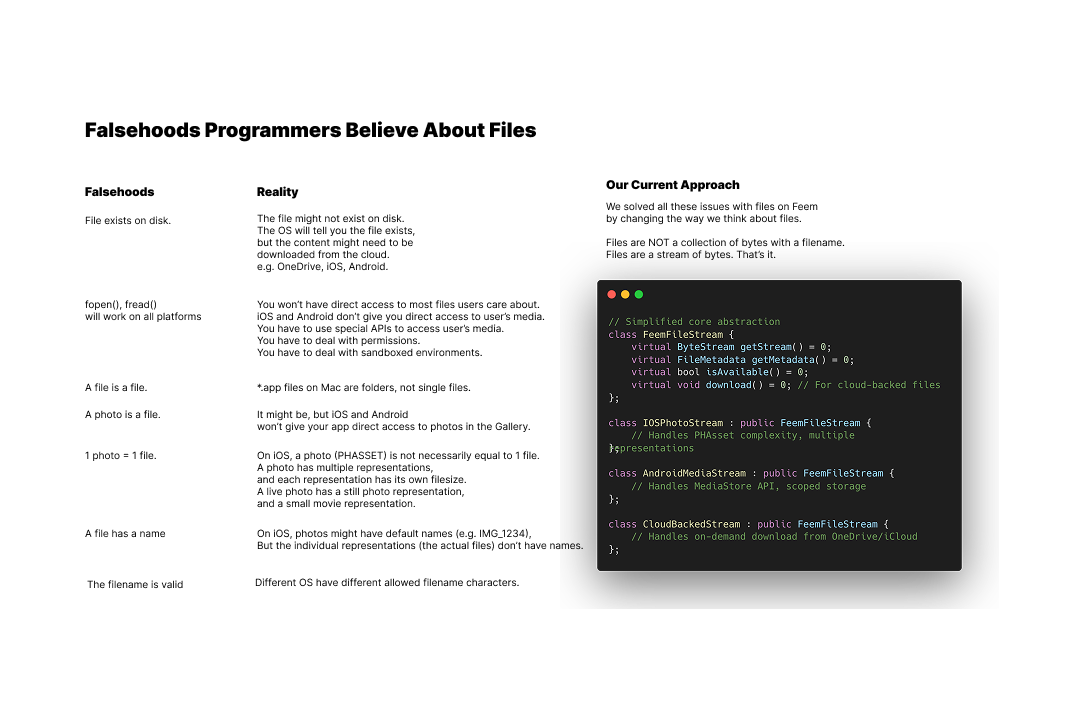Click the yellow dot in the code window
1084x728 pixels.
click(x=625, y=295)
